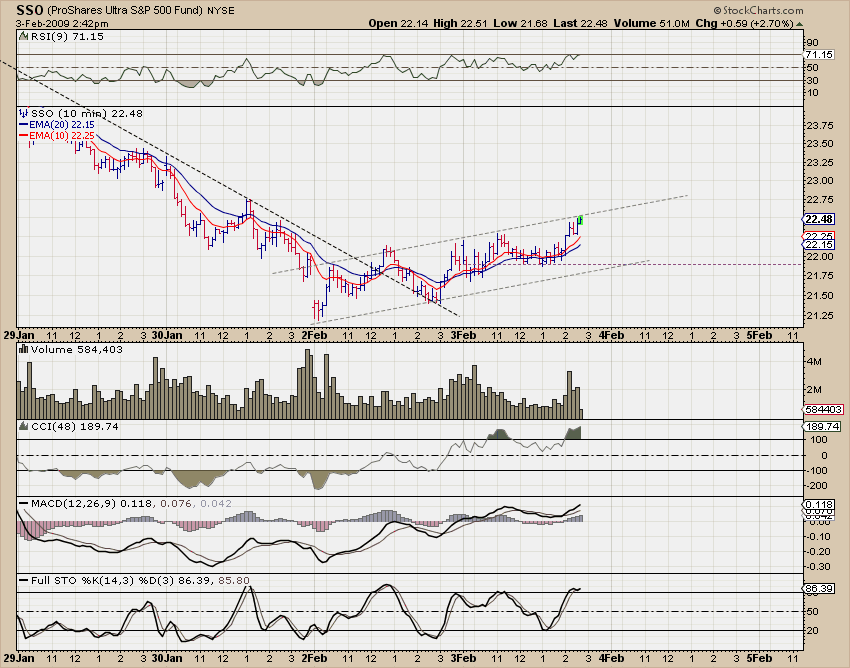Click the RSI(9) 71.15 indicator label
850x668 pixels.
[67, 36]
